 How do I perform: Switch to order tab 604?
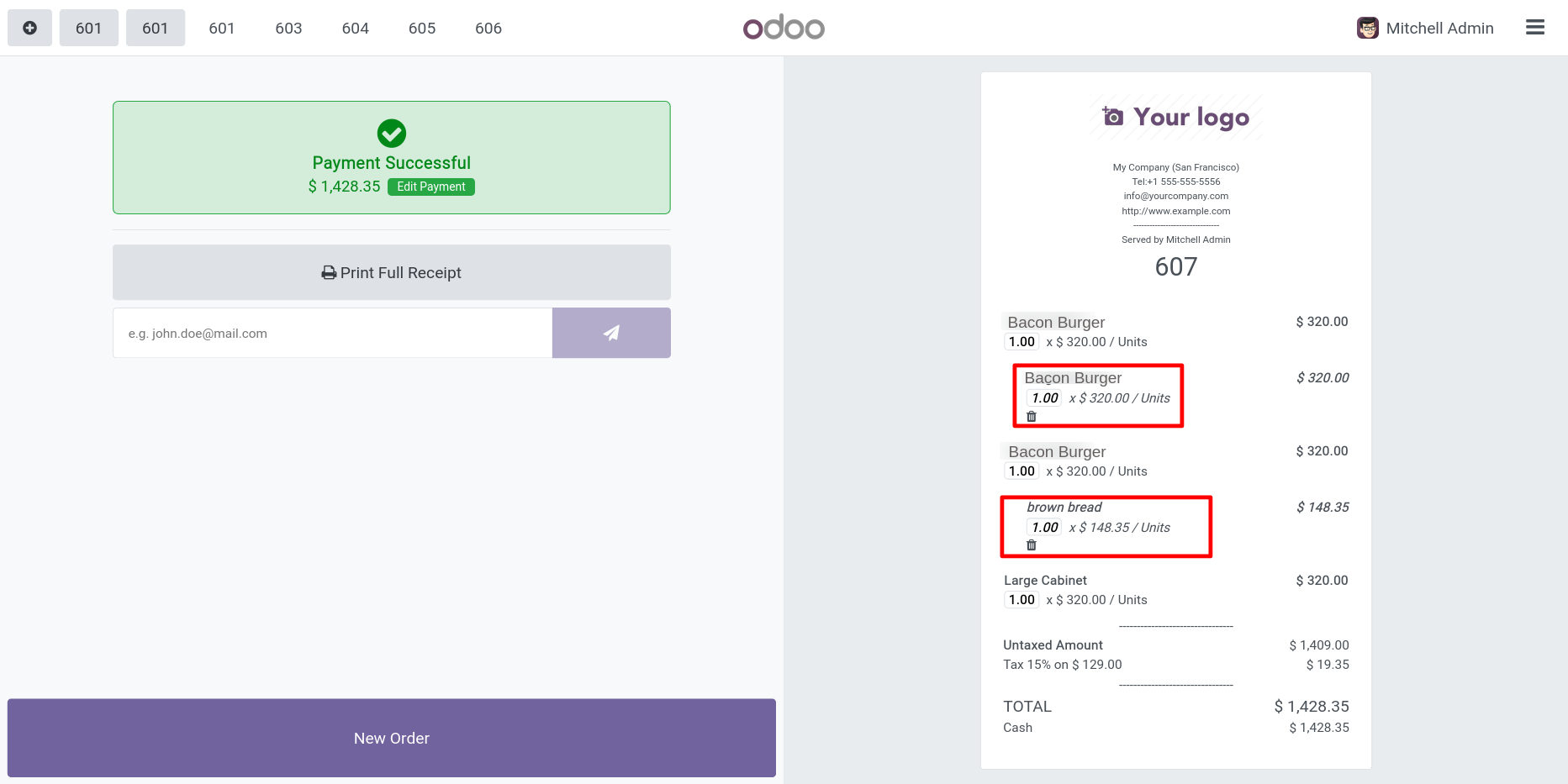tap(356, 28)
